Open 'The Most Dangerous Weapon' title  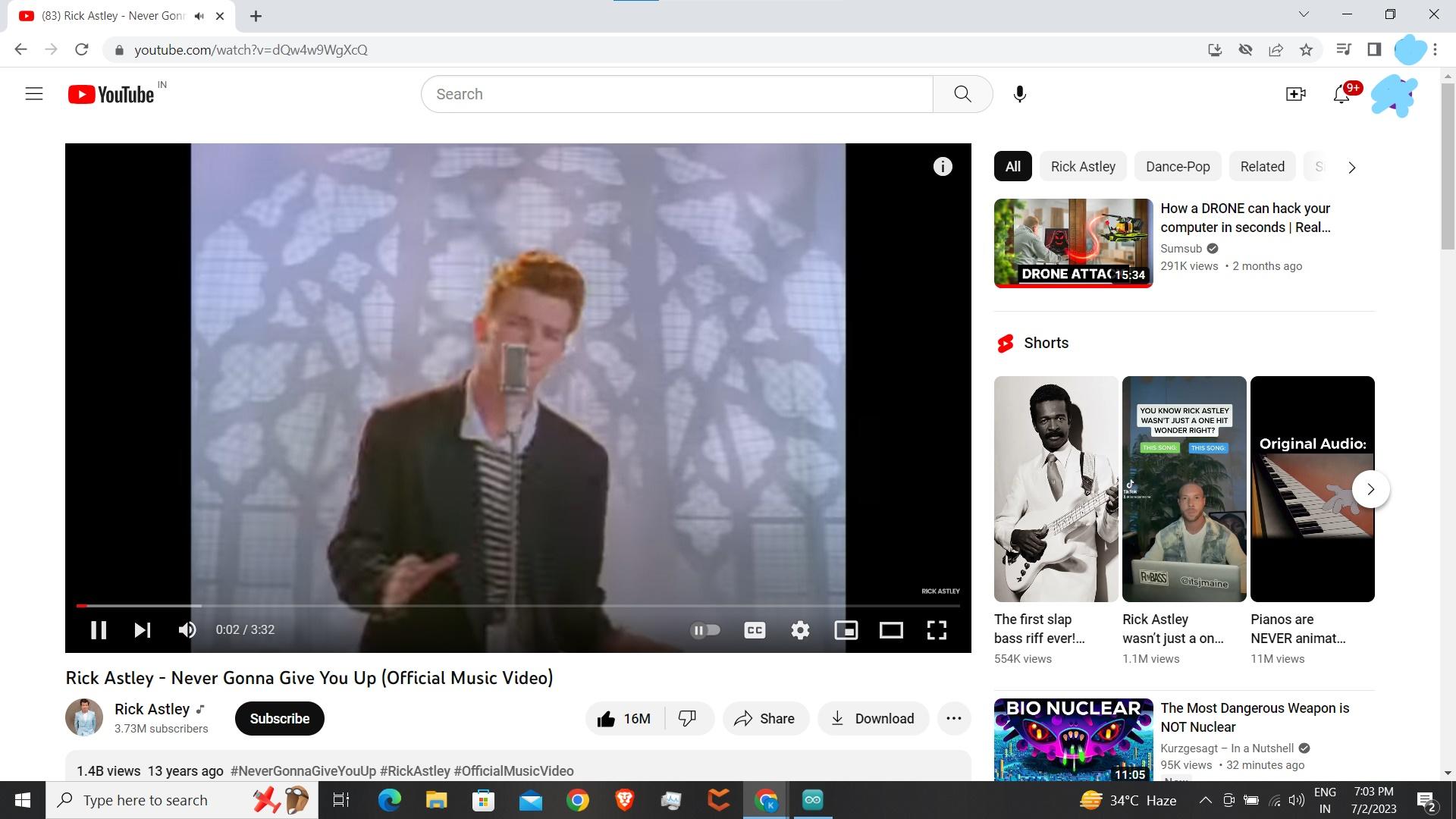point(1254,717)
